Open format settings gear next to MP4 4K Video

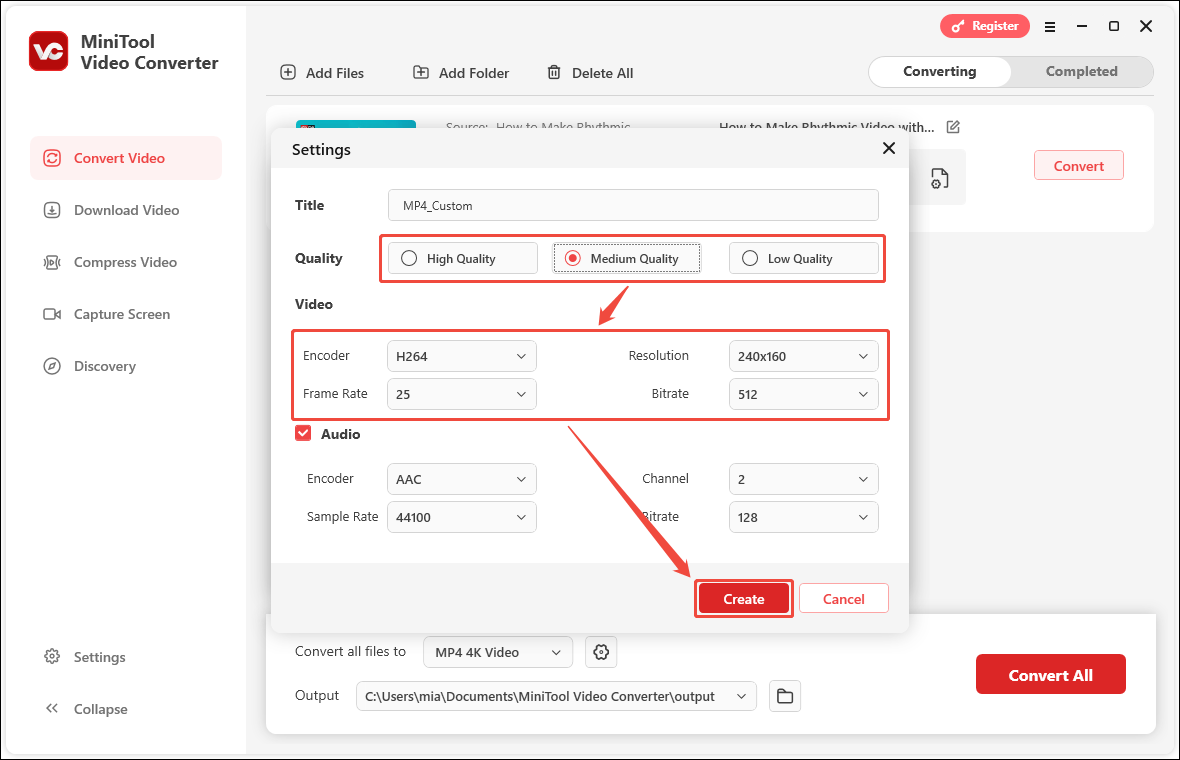coord(601,652)
